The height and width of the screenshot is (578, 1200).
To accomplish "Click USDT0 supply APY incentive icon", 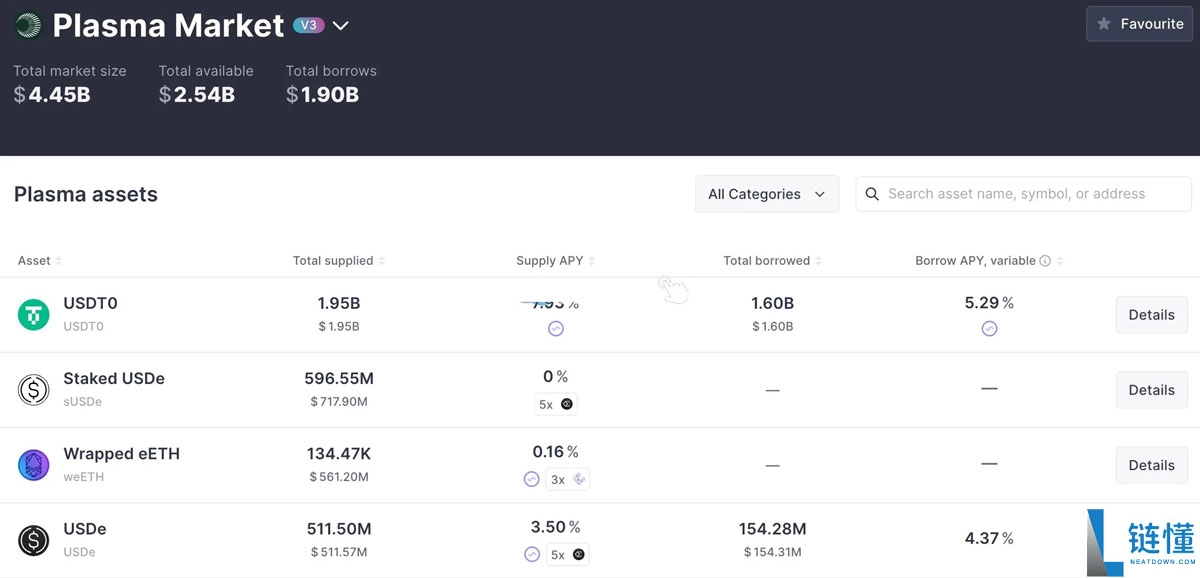I will (556, 328).
